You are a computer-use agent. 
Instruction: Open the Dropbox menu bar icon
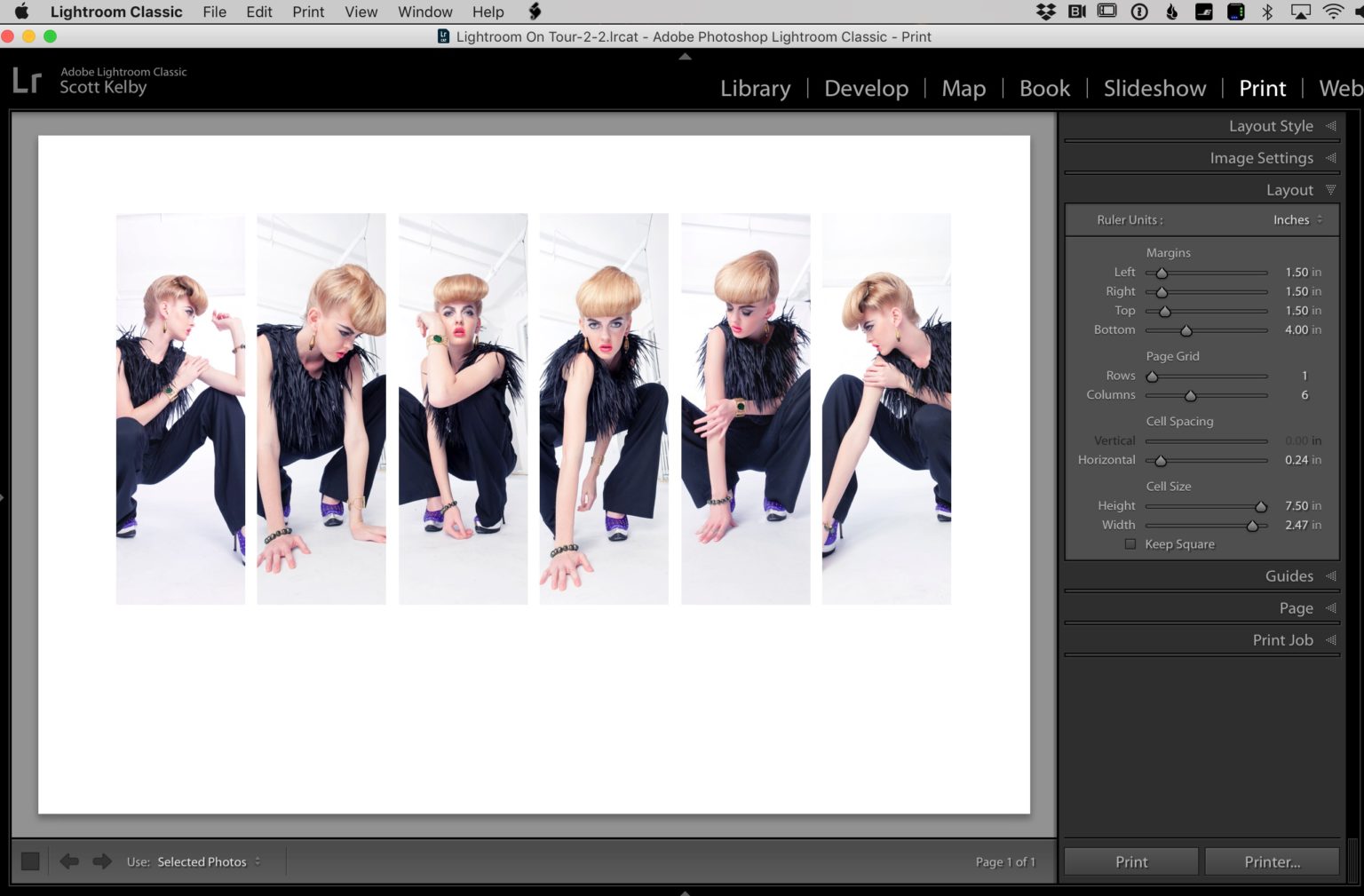click(1045, 12)
